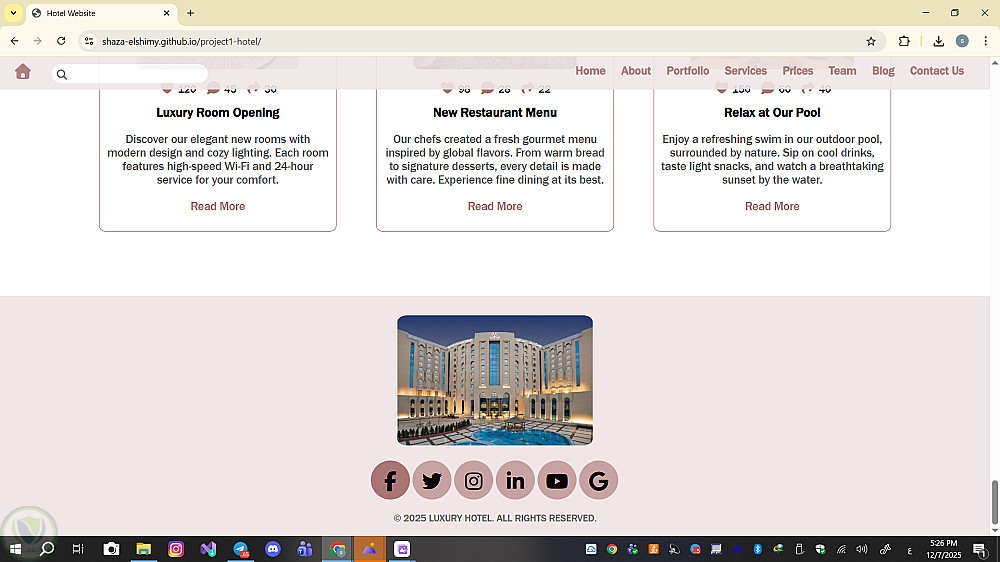
Task: Click the Luxury Room Opening heading
Action: [x=217, y=113]
